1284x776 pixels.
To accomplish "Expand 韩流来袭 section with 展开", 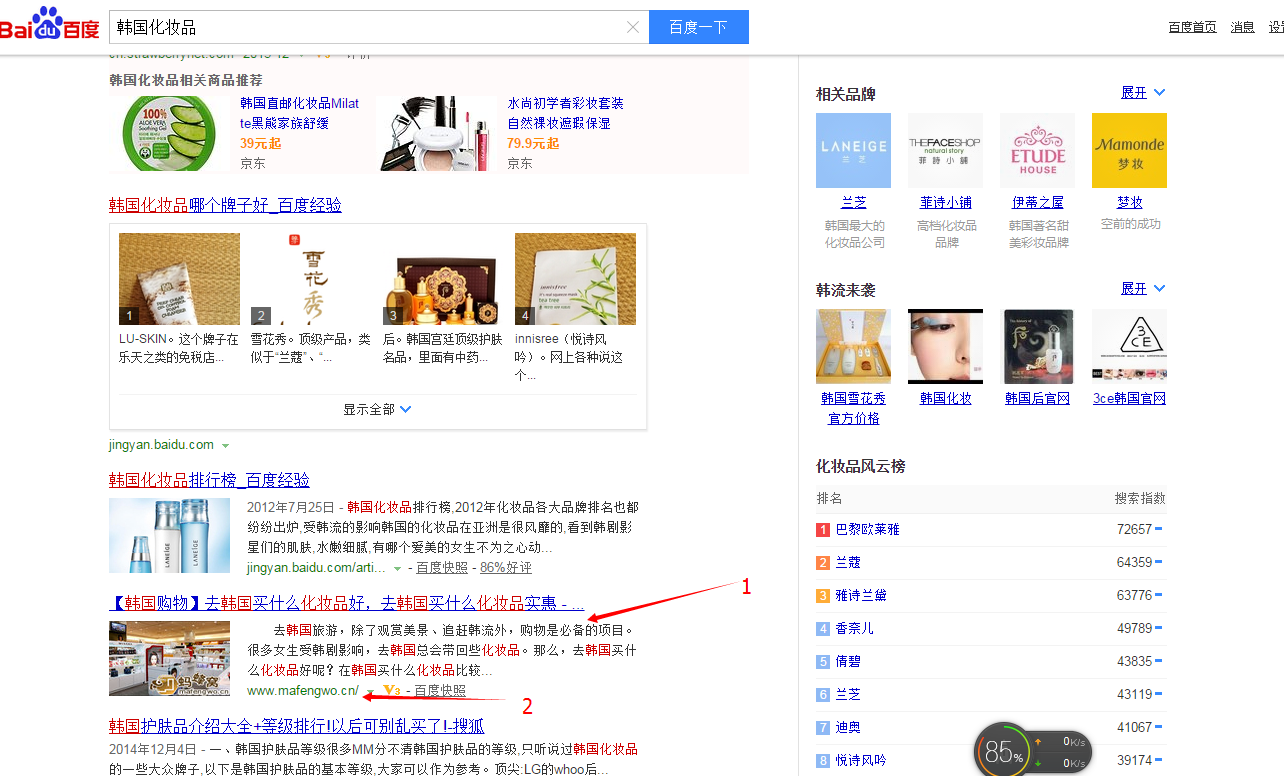I will (x=1143, y=288).
